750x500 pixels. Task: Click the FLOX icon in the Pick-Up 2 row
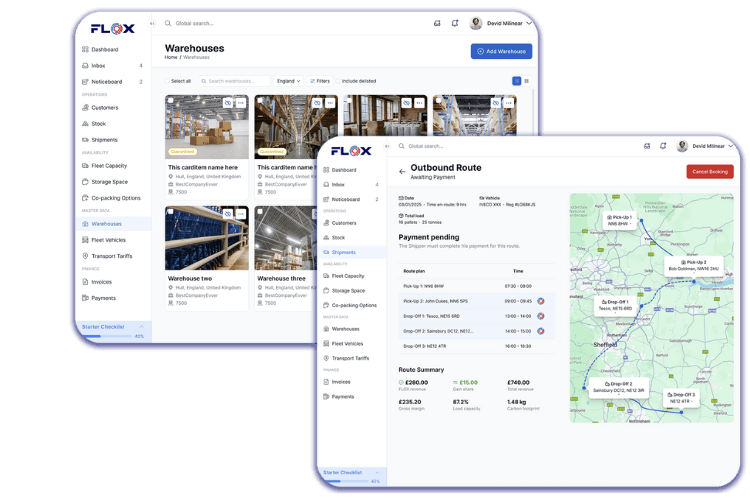click(540, 301)
